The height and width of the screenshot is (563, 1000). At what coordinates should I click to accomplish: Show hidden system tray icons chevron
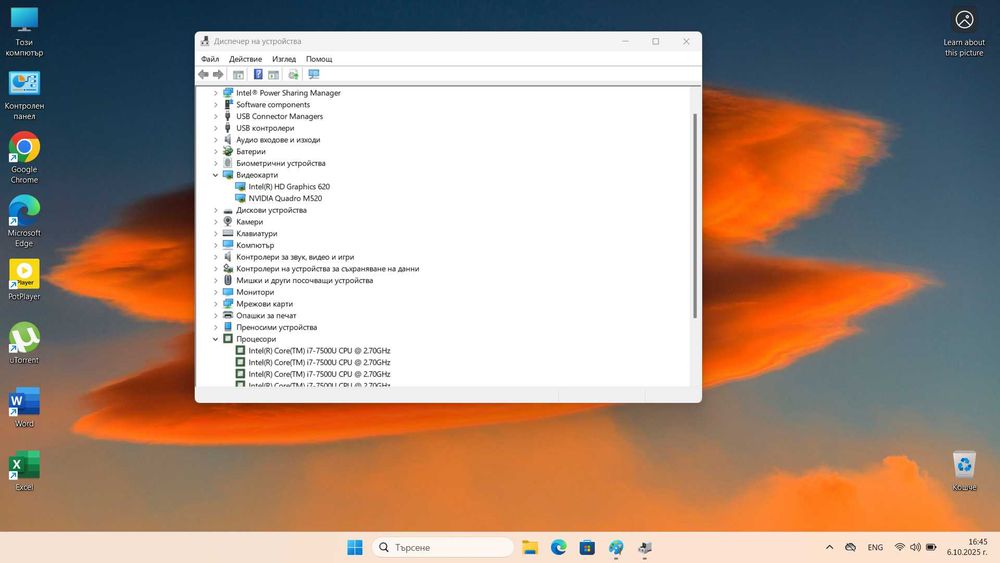pos(829,547)
